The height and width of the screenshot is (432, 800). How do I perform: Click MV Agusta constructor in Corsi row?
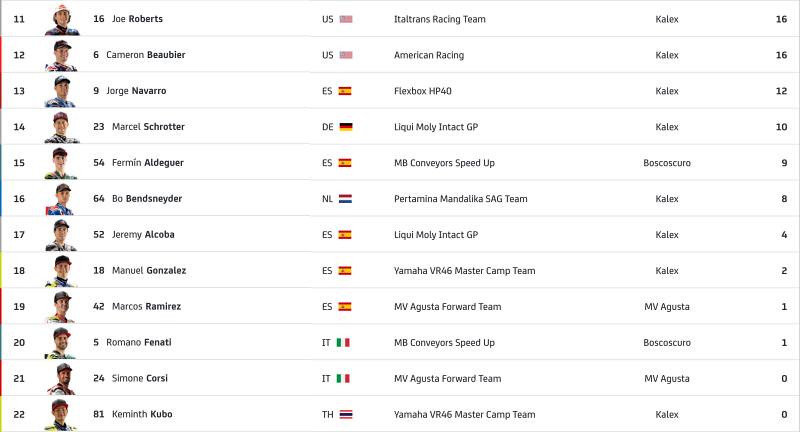pos(667,378)
